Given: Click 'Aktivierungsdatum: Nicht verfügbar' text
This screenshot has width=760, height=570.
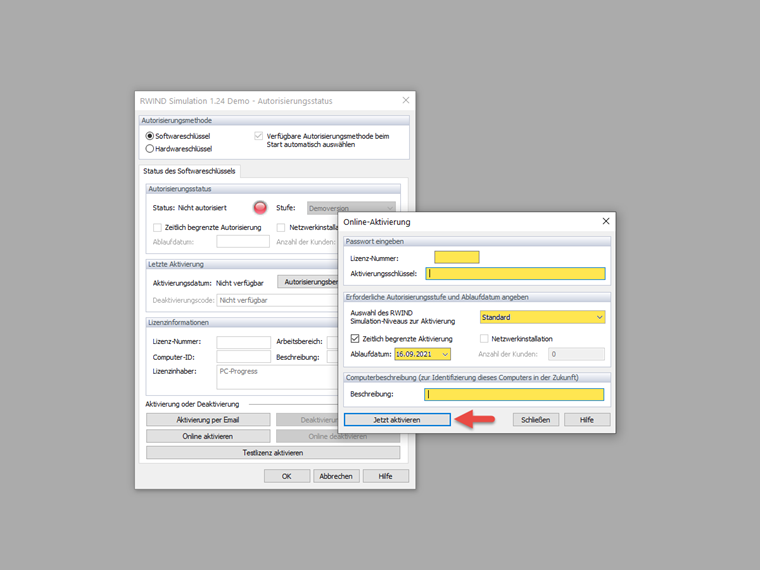Looking at the screenshot, I should [x=208, y=283].
